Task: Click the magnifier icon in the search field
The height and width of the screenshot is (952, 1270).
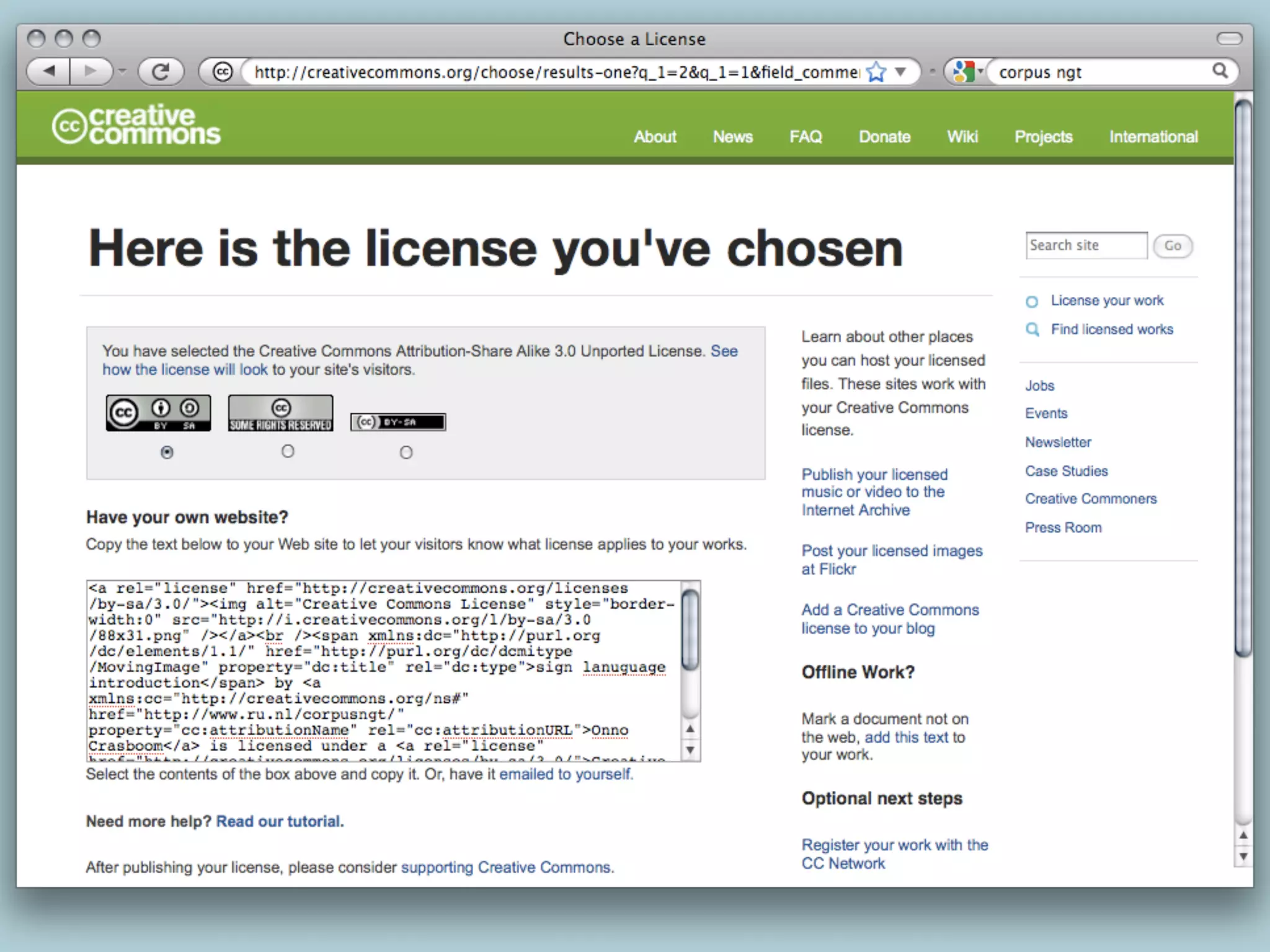Action: pos(1220,71)
